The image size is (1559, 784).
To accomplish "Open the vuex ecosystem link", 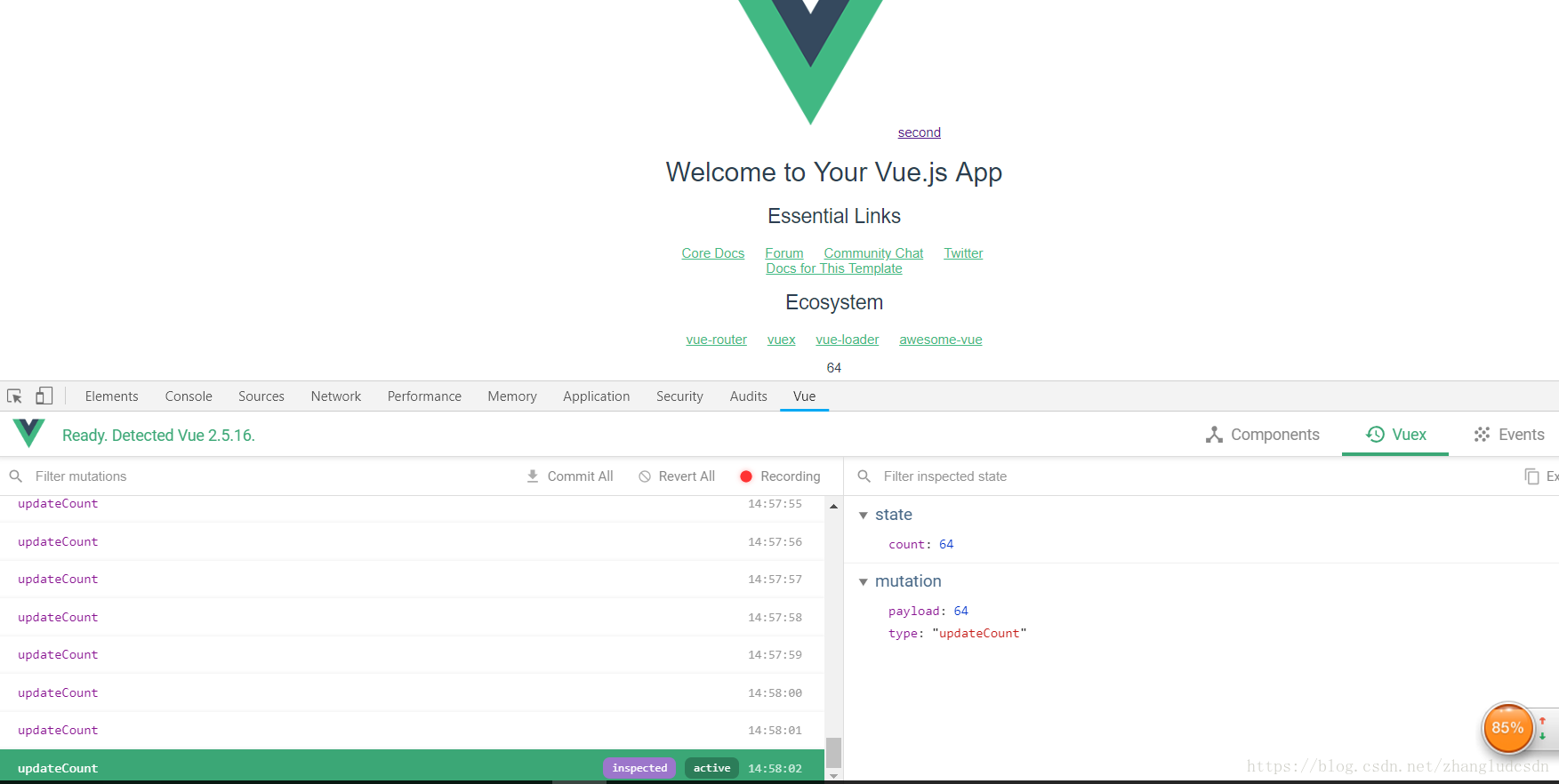I will pyautogui.click(x=781, y=340).
